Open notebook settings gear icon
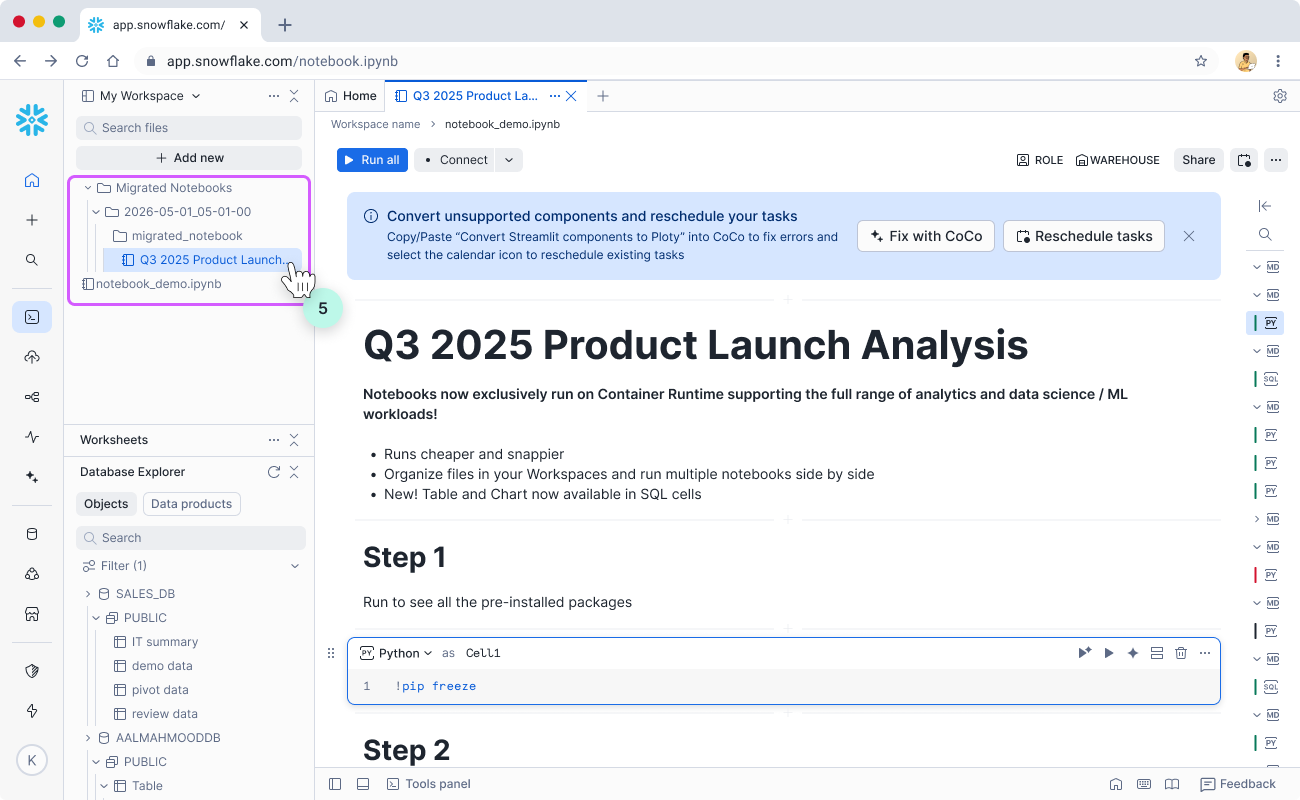Viewport: 1300px width, 800px height. [x=1280, y=96]
